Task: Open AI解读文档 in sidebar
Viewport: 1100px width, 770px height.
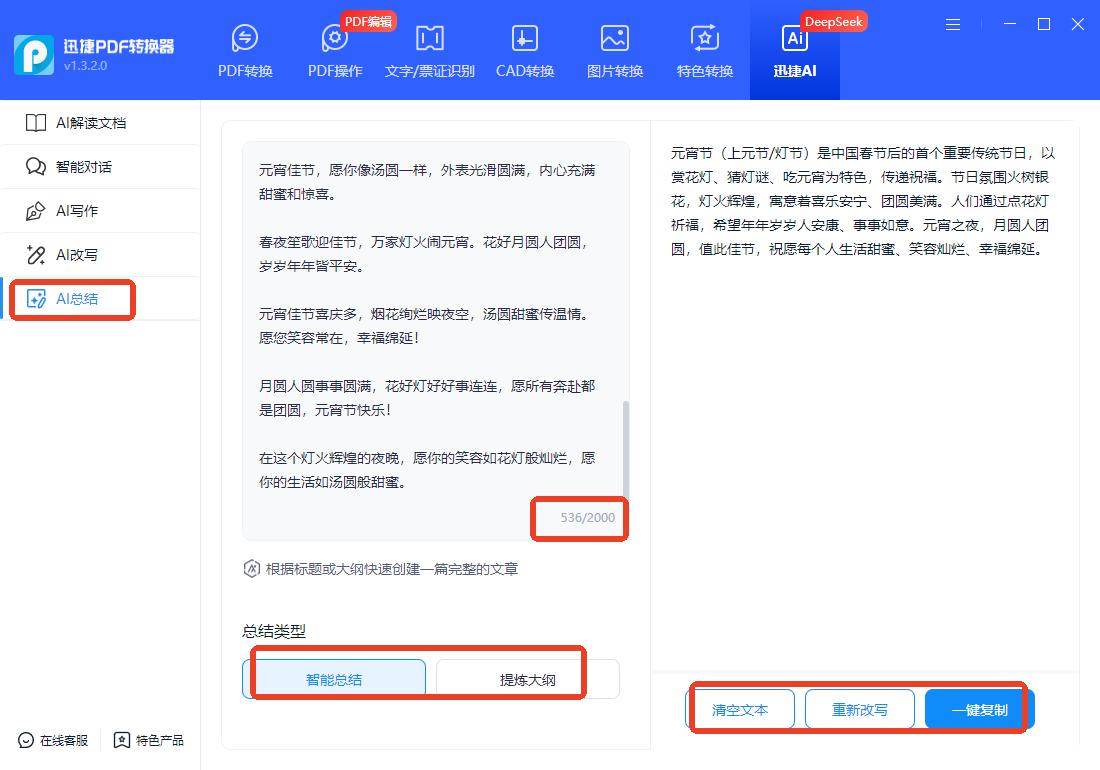Action: pos(90,123)
